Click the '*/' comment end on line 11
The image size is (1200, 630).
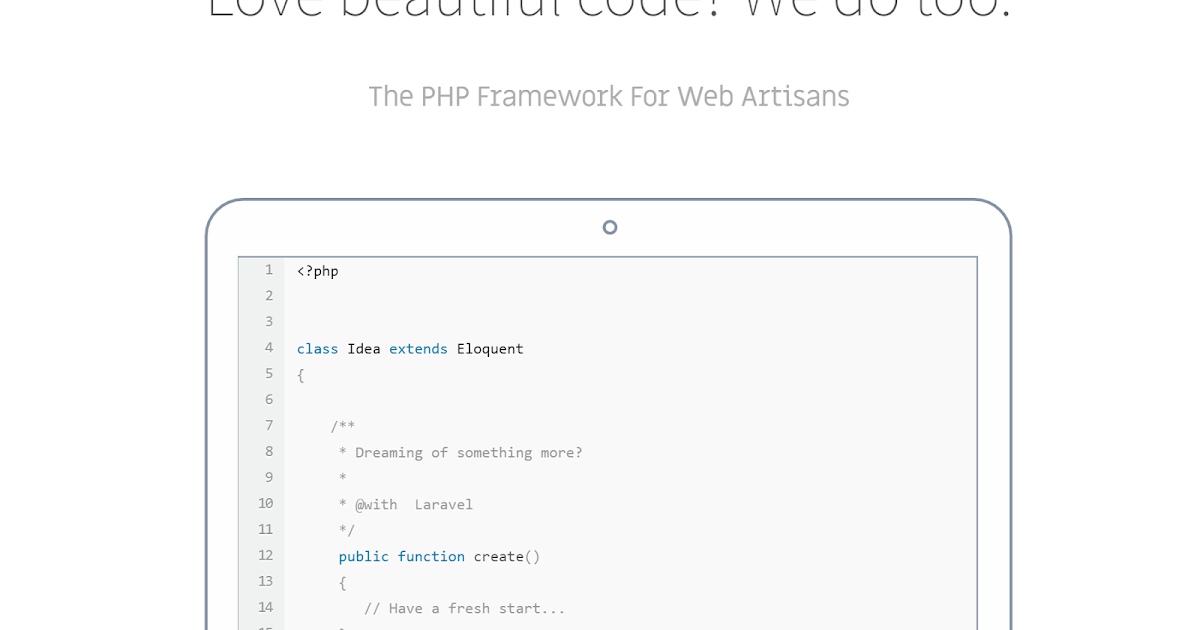(347, 530)
